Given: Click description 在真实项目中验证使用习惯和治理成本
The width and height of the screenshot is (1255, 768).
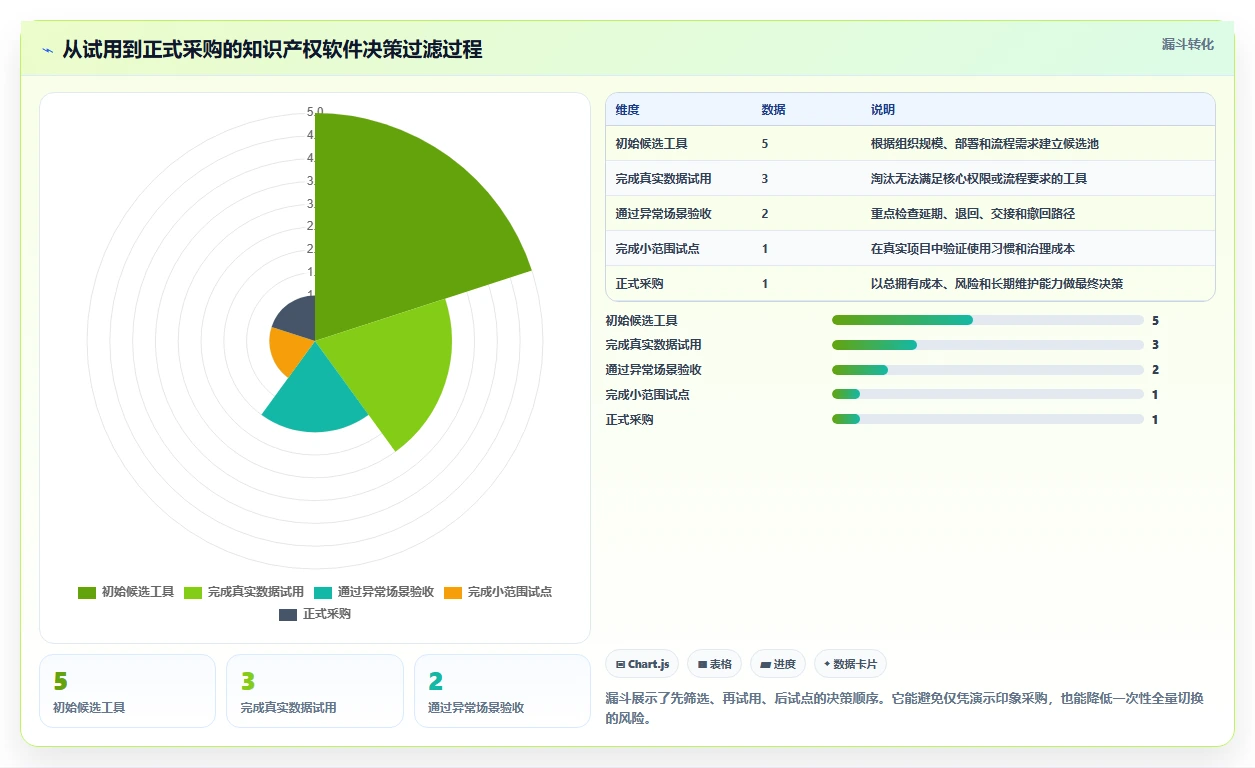Looking at the screenshot, I should 973,249.
